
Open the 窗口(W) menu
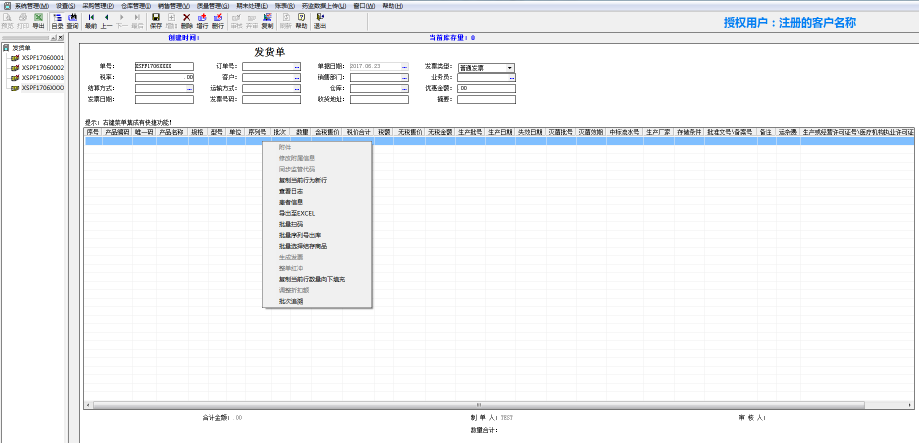pos(363,6)
